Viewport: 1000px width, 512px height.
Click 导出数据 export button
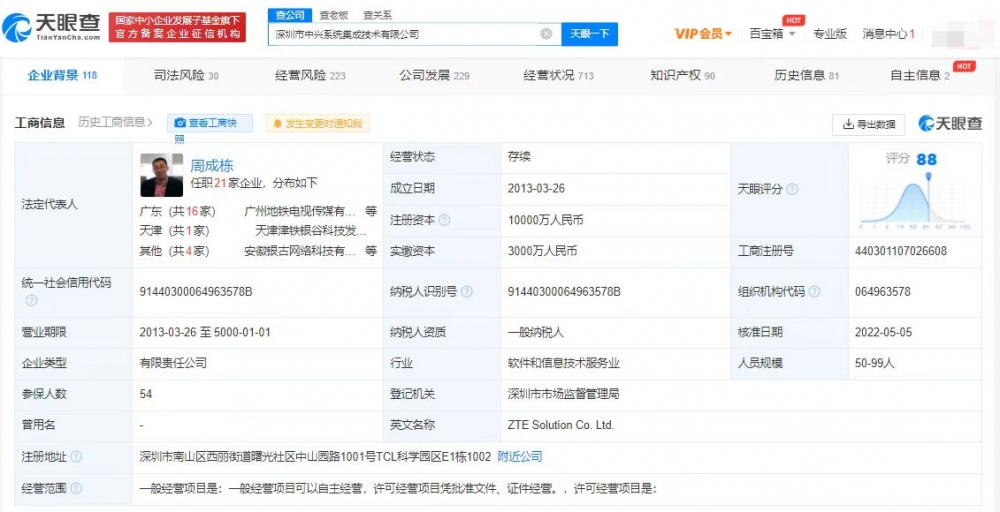pos(869,124)
